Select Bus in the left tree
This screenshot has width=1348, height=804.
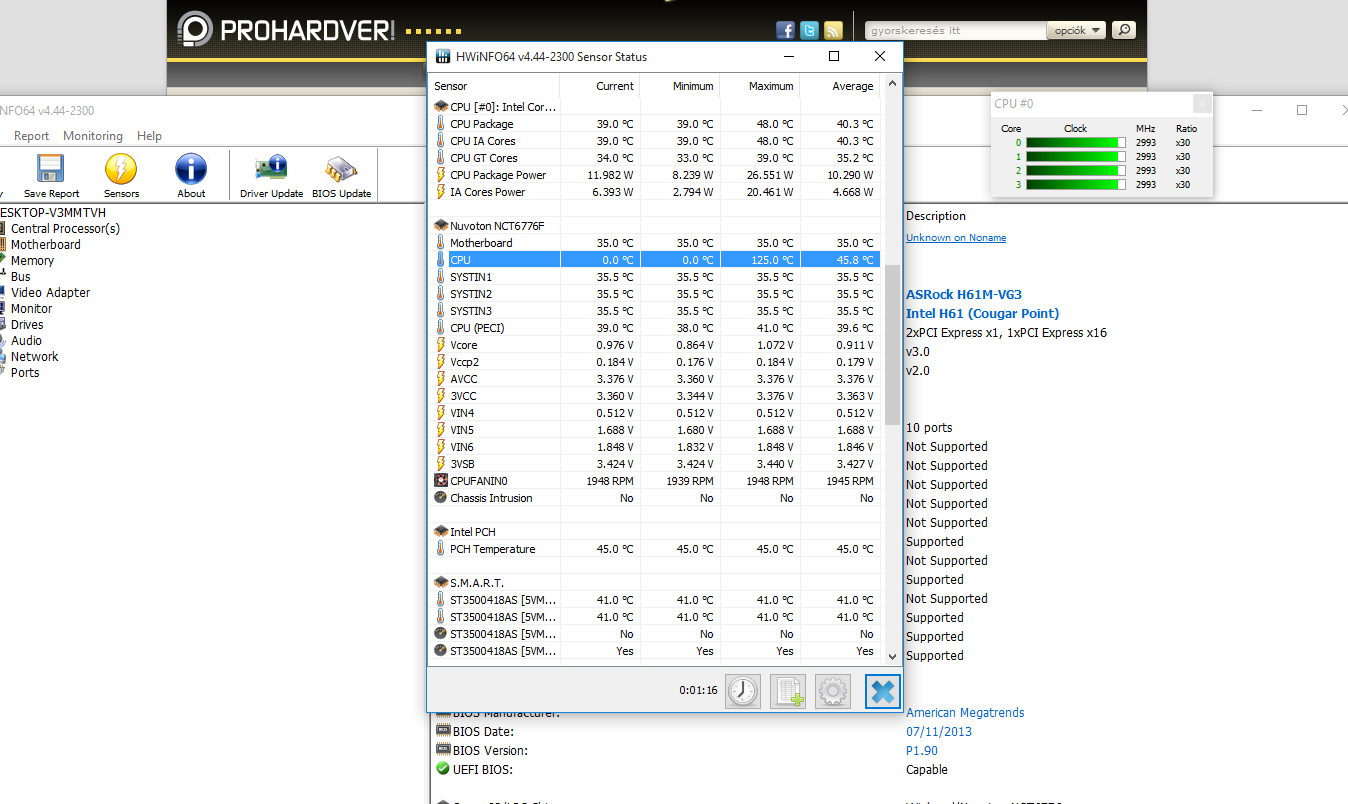click(21, 277)
